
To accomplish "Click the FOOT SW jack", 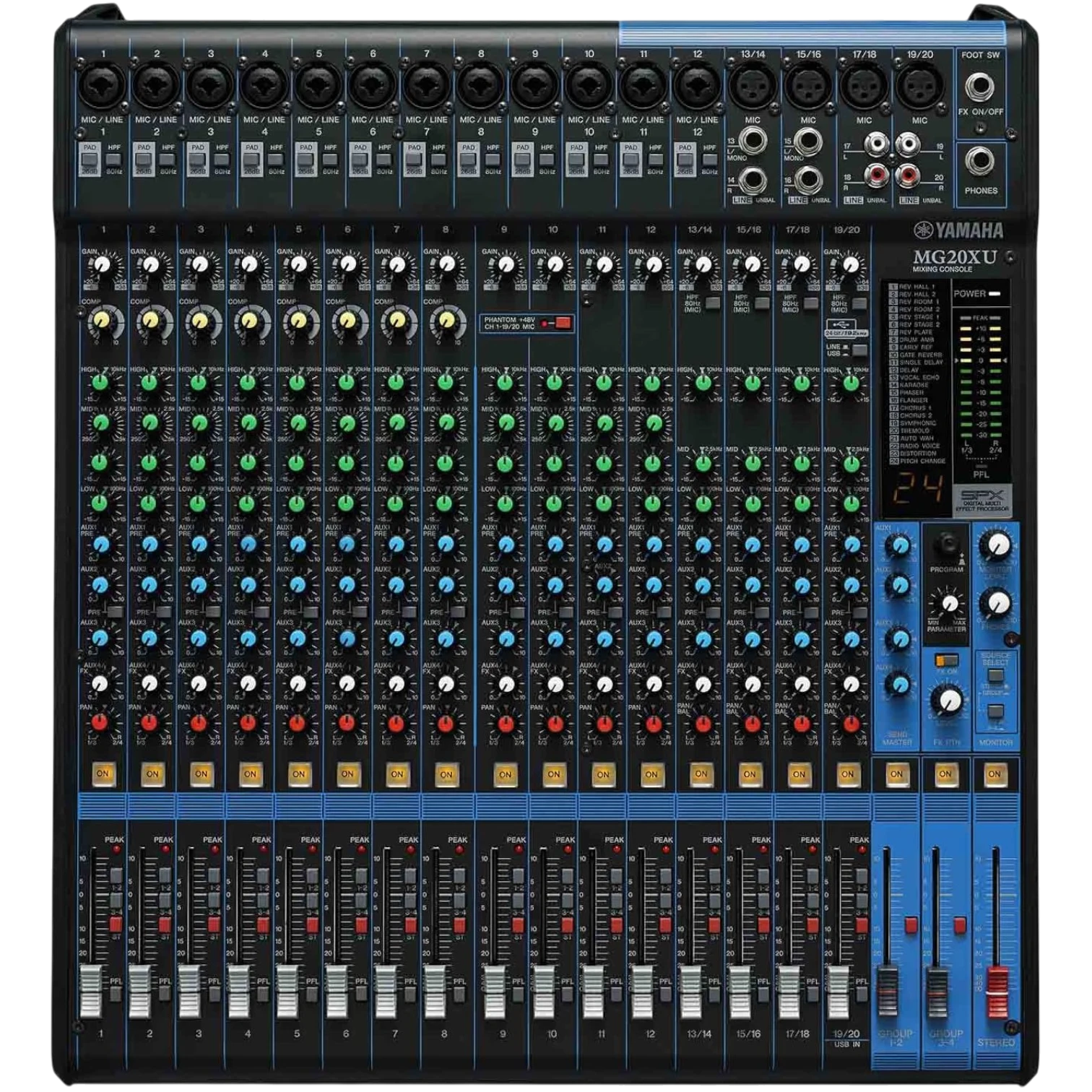I will 979,87.
